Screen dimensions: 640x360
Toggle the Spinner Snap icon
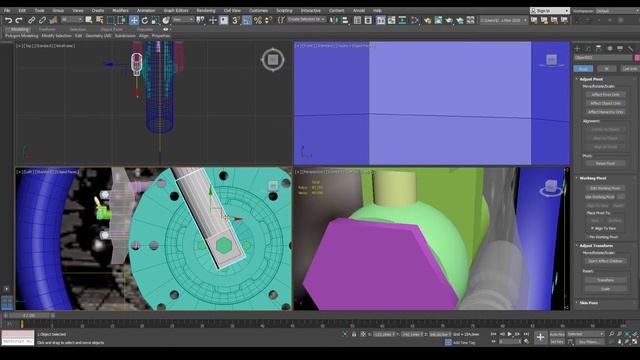click(269, 20)
